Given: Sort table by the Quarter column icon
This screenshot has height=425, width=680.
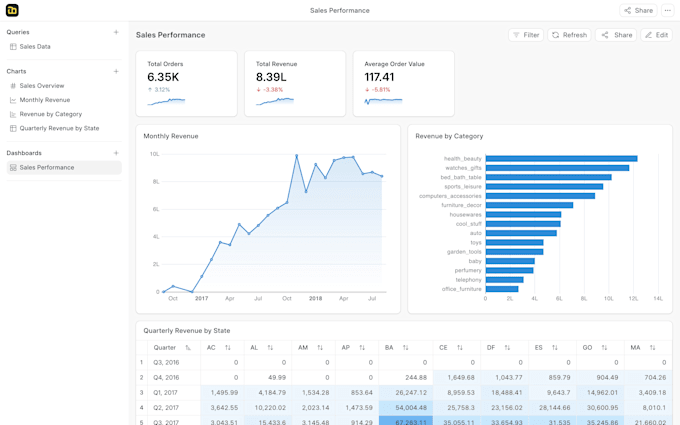Looking at the screenshot, I should tap(188, 348).
